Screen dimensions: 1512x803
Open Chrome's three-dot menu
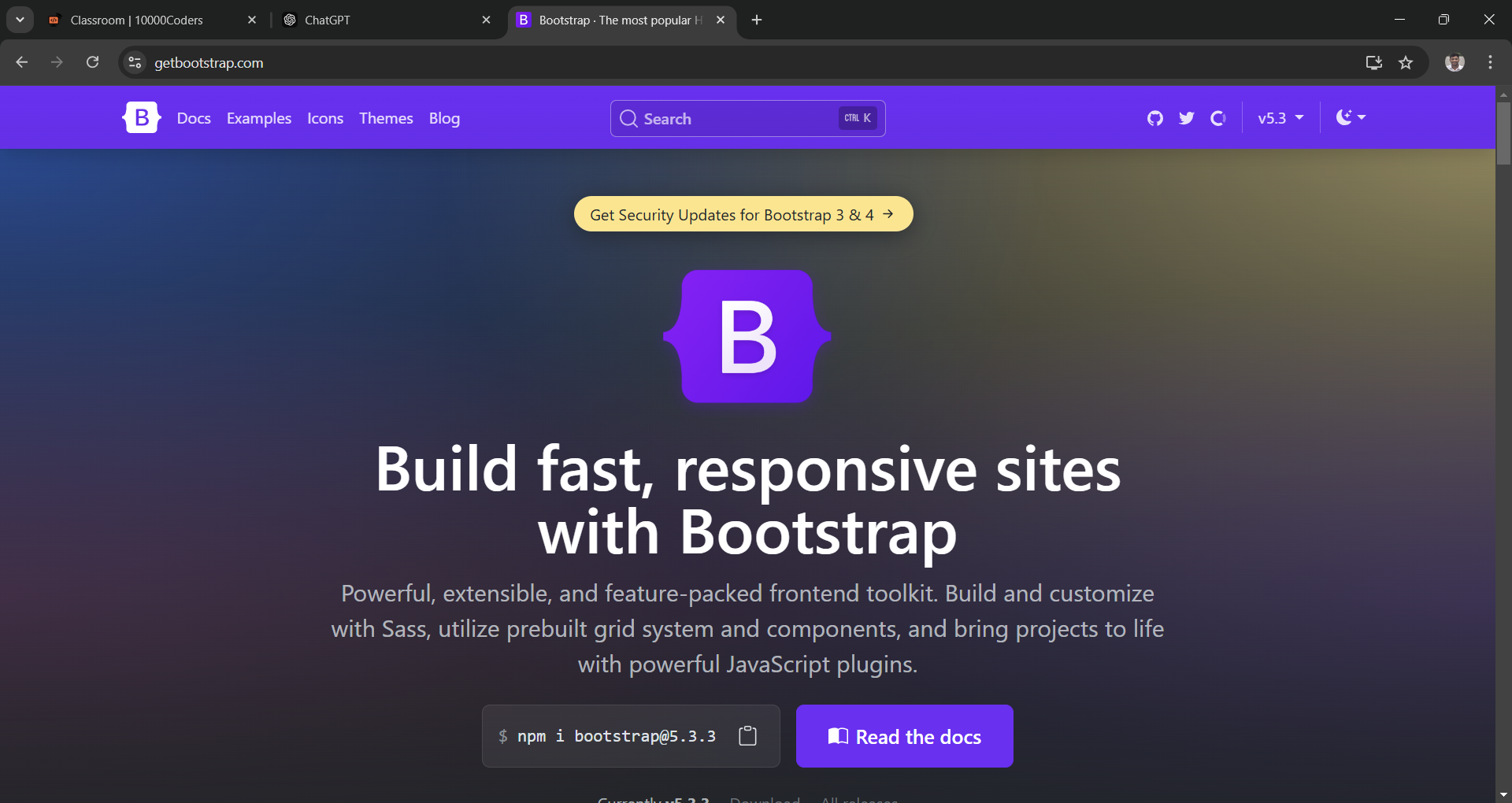pos(1490,63)
